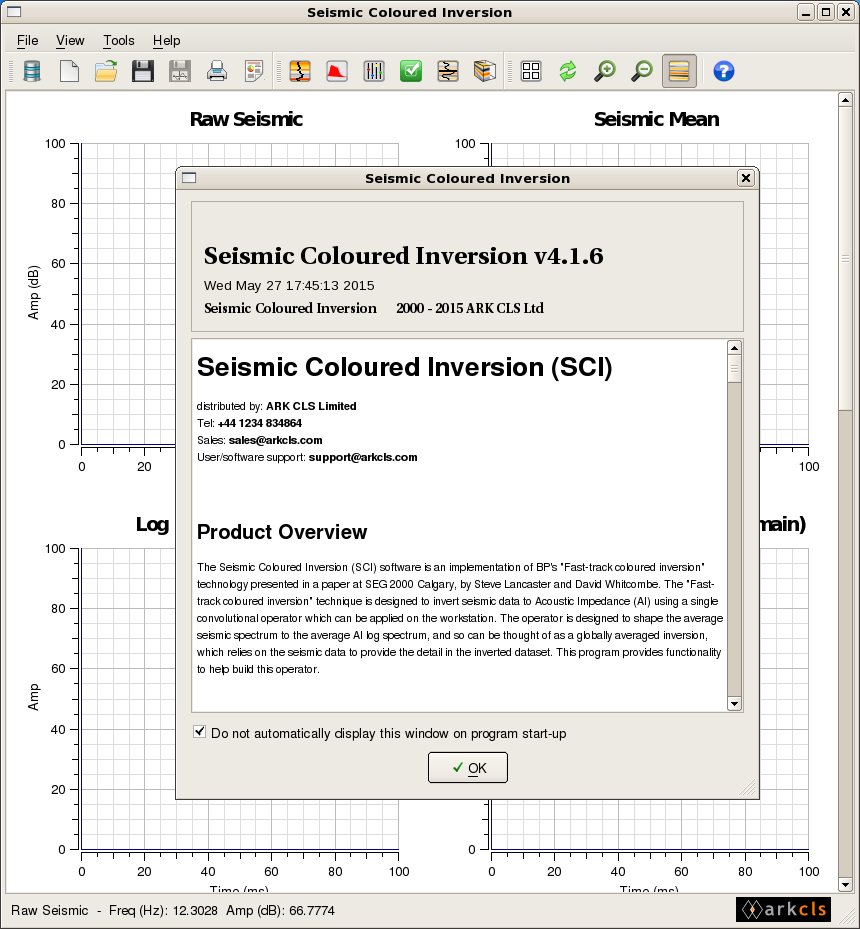Show the four-panel grid layout icon

(x=531, y=71)
